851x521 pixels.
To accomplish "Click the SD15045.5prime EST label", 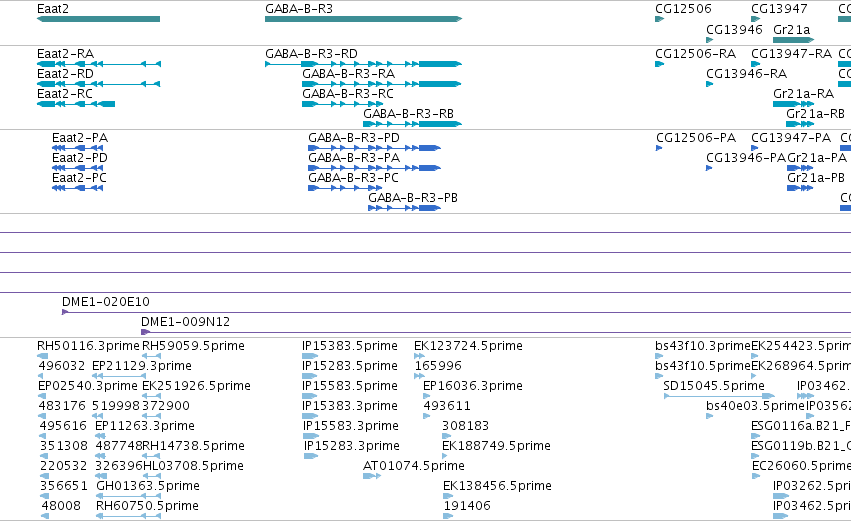I will point(714,386).
